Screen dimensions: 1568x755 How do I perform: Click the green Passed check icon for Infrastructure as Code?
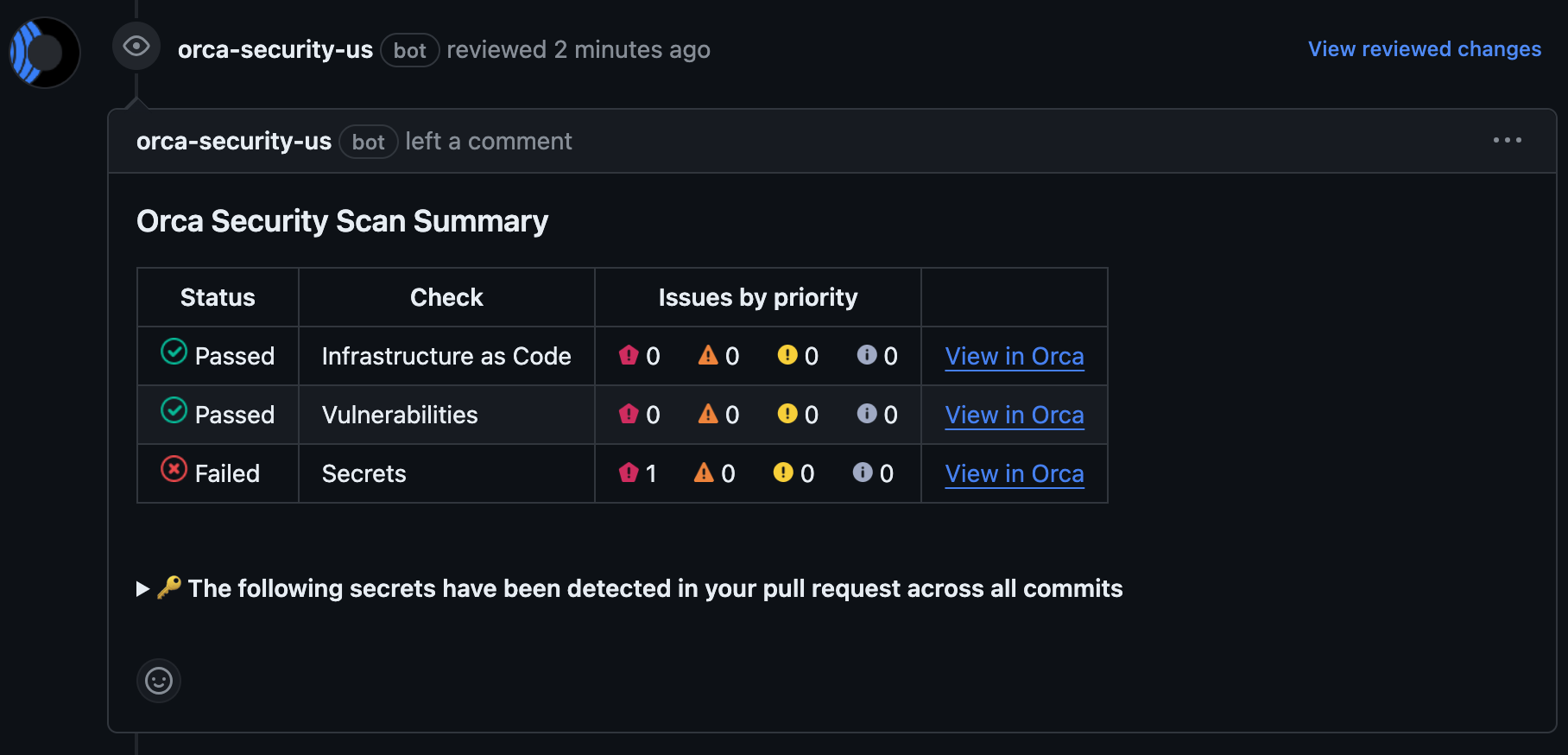[174, 352]
